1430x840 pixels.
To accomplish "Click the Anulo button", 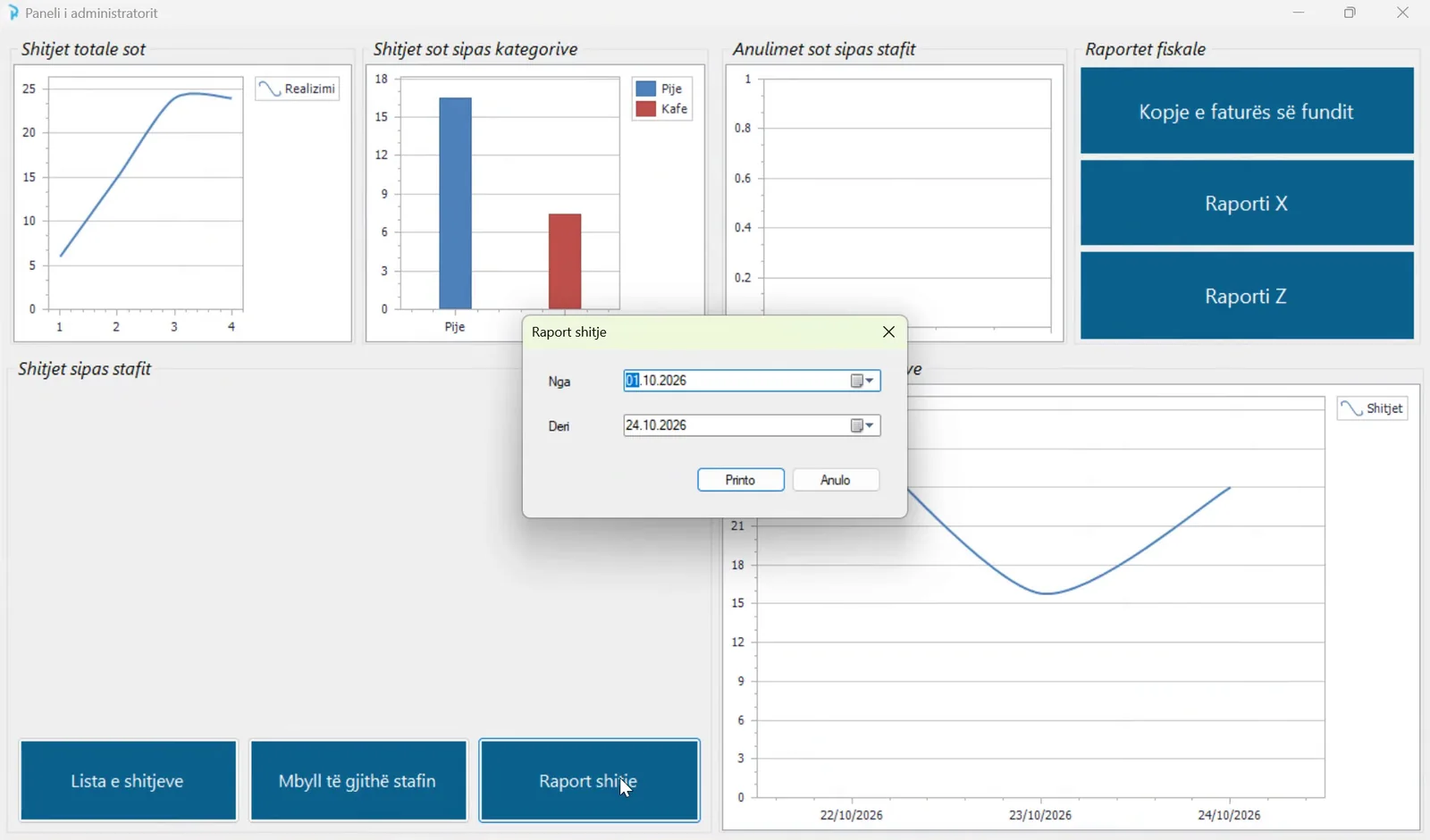I will [836, 480].
